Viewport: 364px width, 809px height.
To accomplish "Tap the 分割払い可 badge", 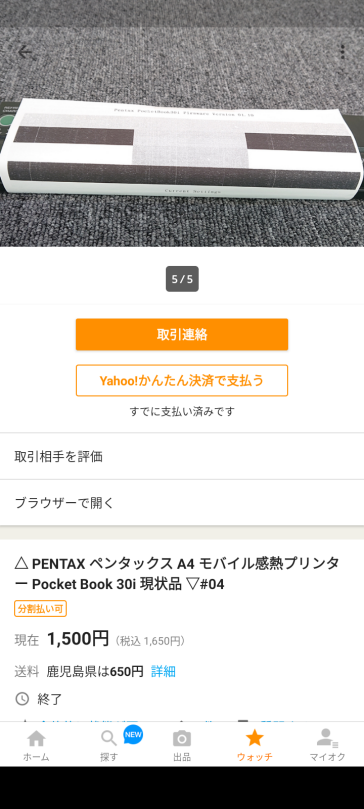I will point(40,609).
